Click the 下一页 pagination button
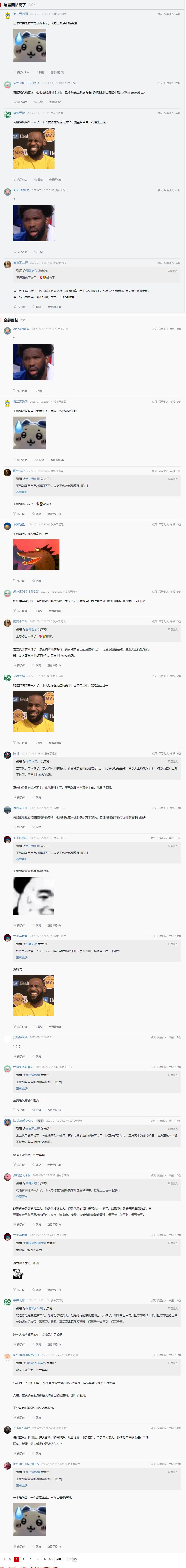The image size is (186, 1568). point(47,1559)
